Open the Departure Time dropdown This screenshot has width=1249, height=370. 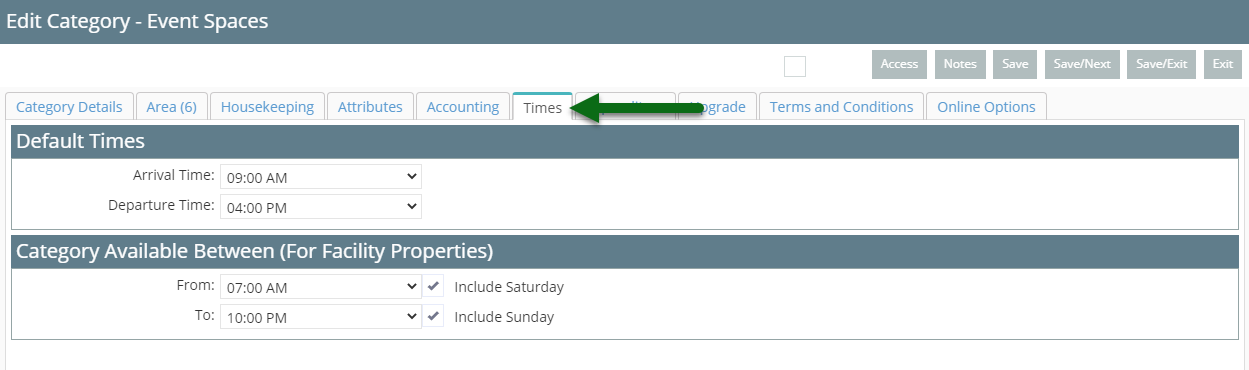(321, 206)
